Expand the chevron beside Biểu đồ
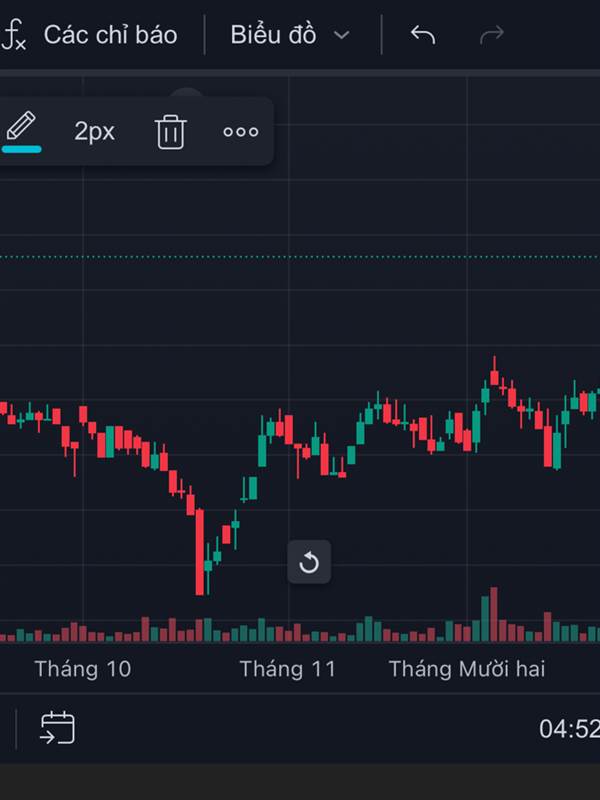The height and width of the screenshot is (800, 600). pos(342,36)
